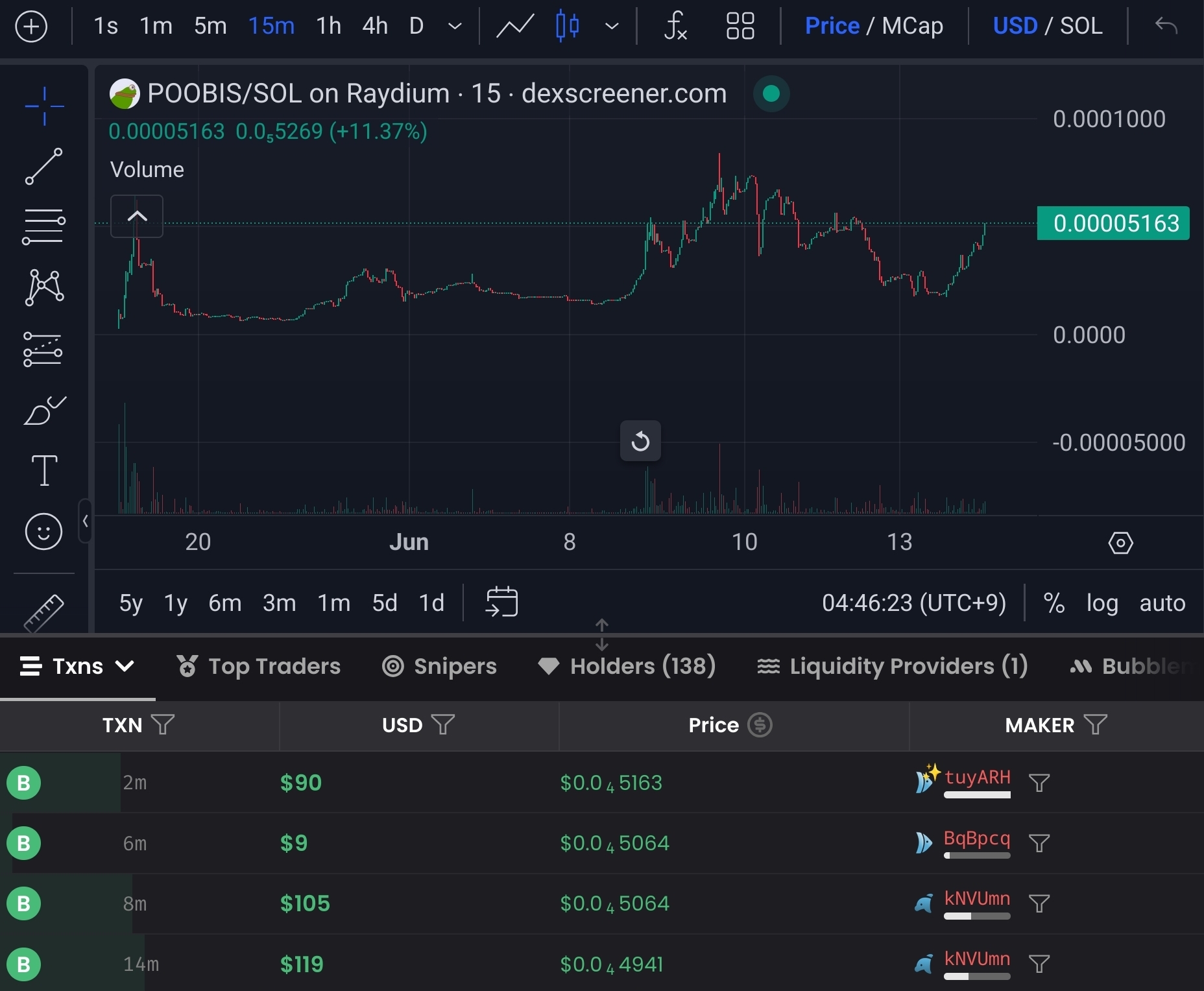Screen dimensions: 1204x991
Task: Select the trend line drawing tool
Action: point(44,167)
